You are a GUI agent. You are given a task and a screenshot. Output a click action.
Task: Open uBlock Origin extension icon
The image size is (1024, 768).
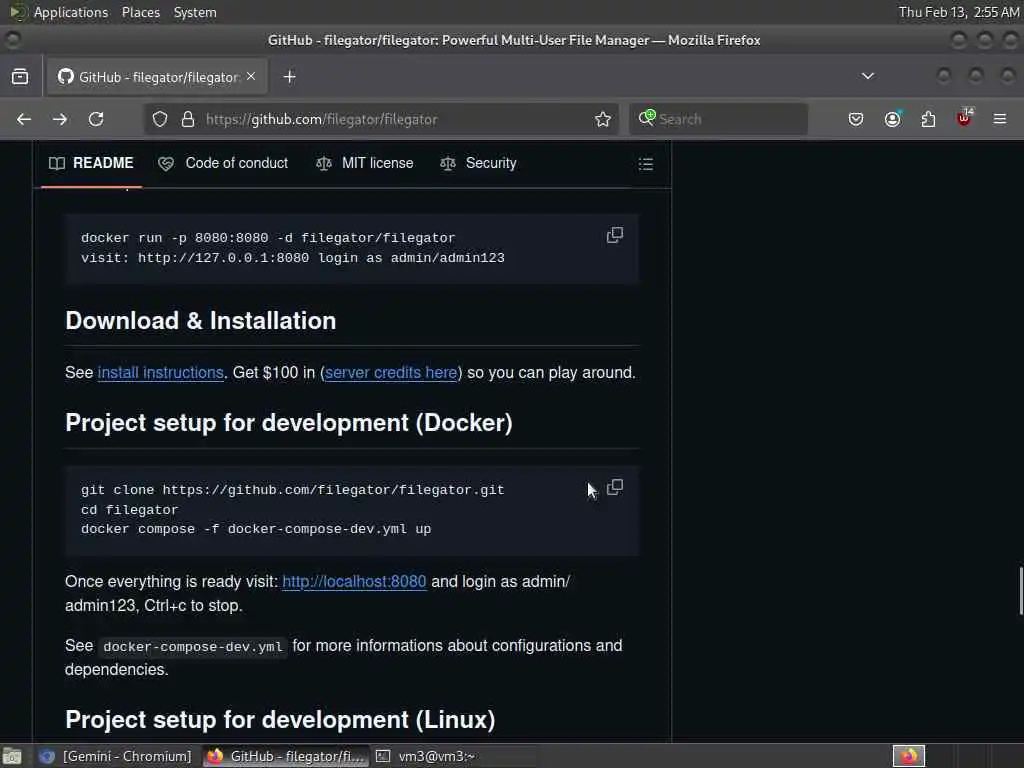pyautogui.click(x=964, y=118)
